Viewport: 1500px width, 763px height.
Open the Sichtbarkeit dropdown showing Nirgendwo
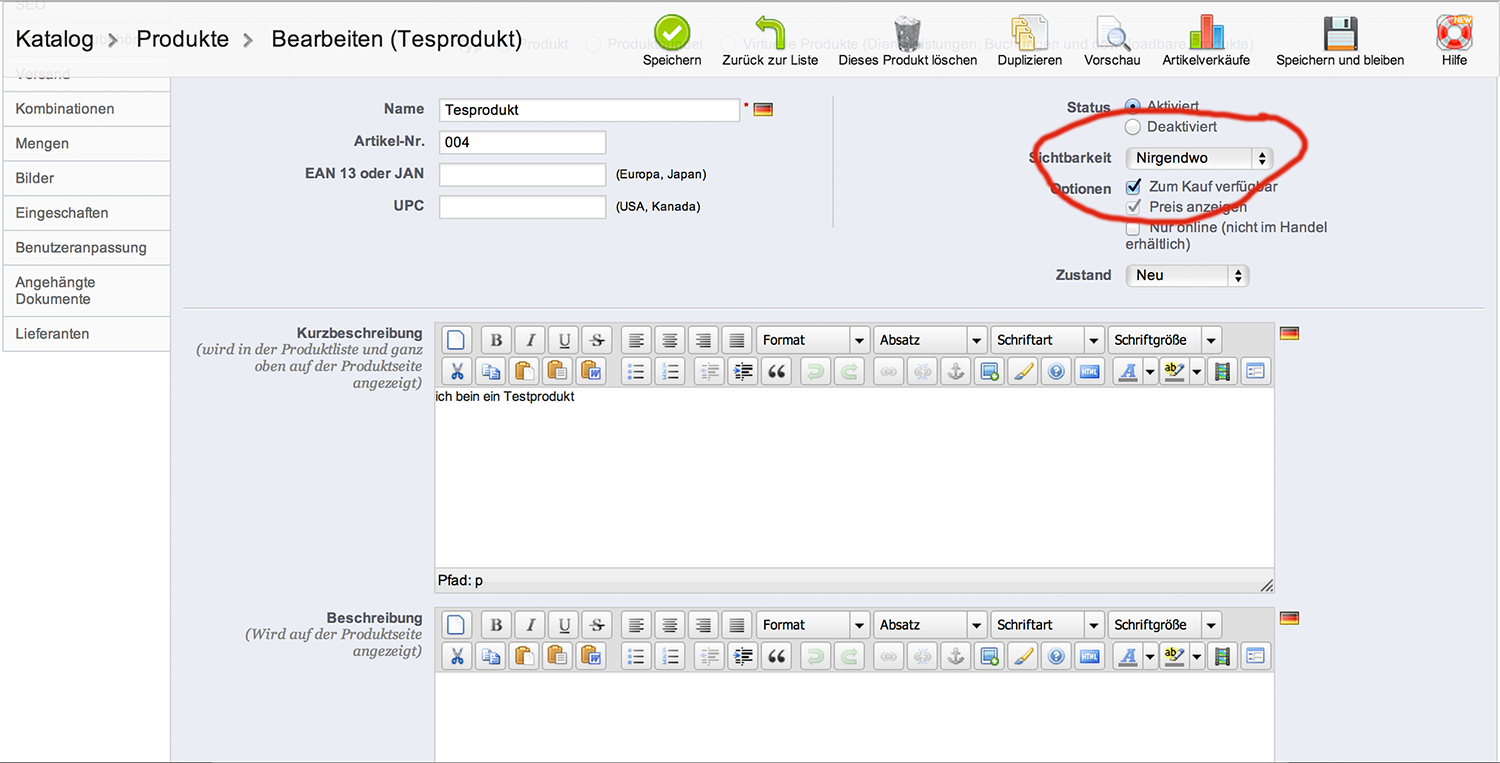point(1199,158)
